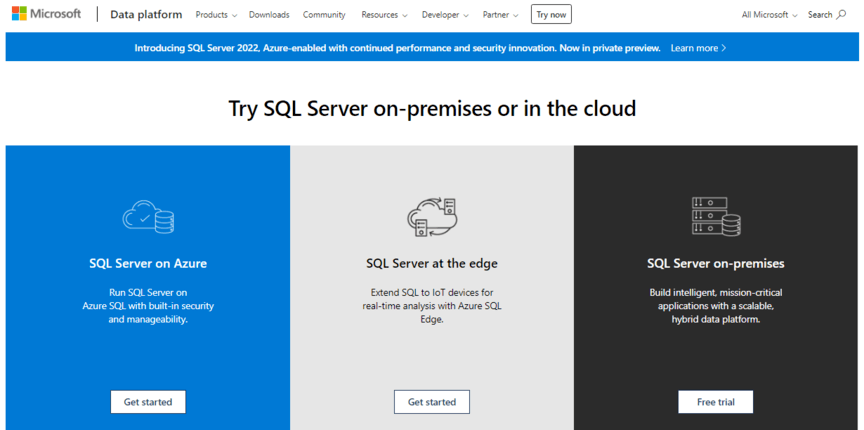Open the Developer dropdown menu
Image resolution: width=864 pixels, height=430 pixels.
point(445,15)
